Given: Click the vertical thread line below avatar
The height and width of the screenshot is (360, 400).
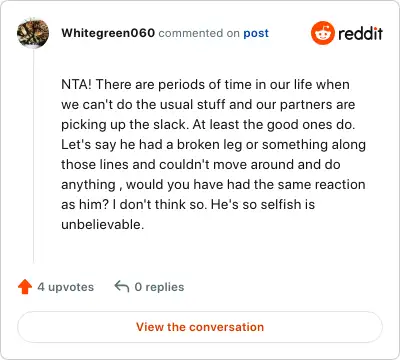Looking at the screenshot, I should (33, 156).
